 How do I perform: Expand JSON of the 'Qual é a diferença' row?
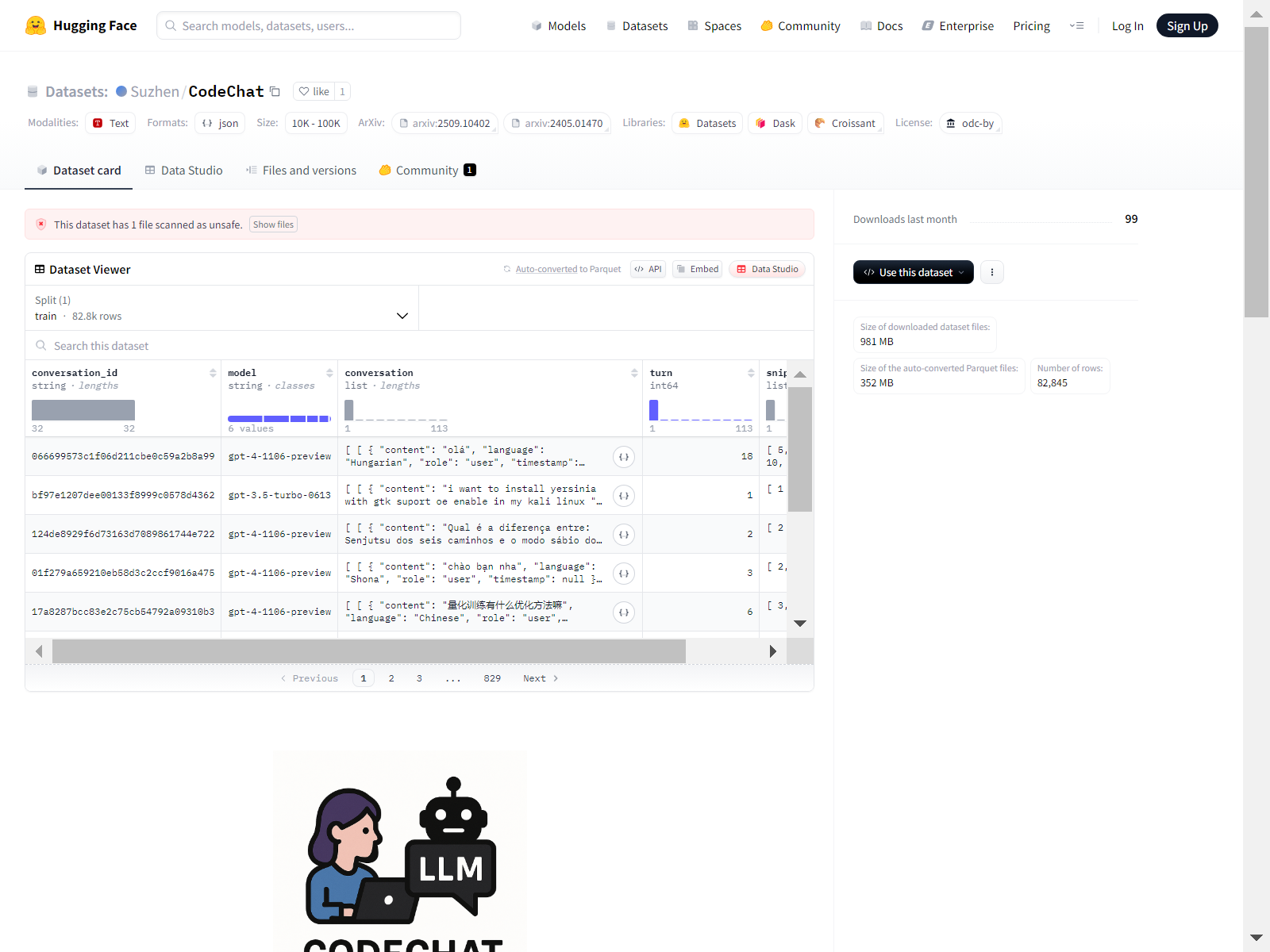tap(624, 535)
